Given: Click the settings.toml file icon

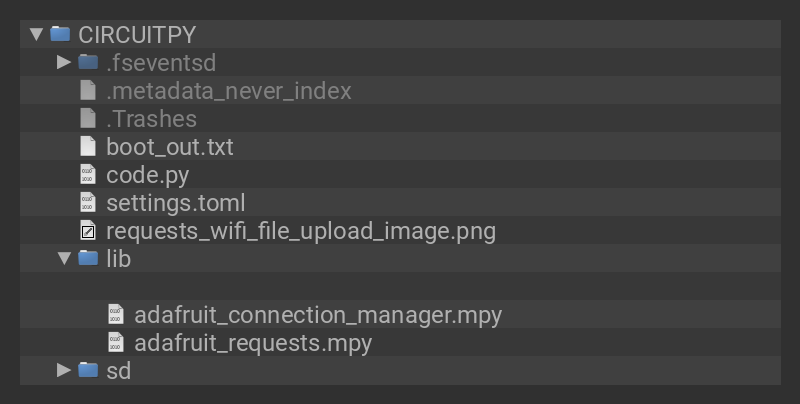Looking at the screenshot, I should click(88, 202).
